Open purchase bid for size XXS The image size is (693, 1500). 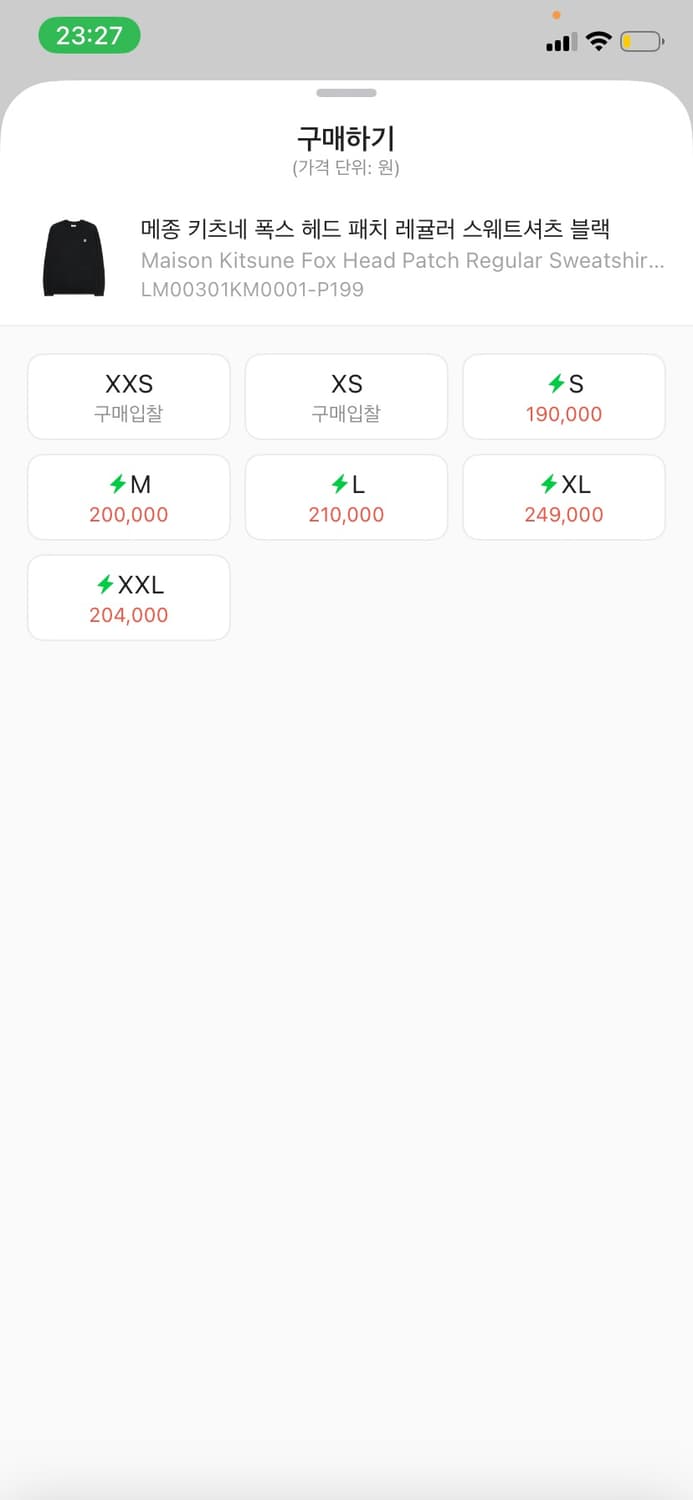128,396
